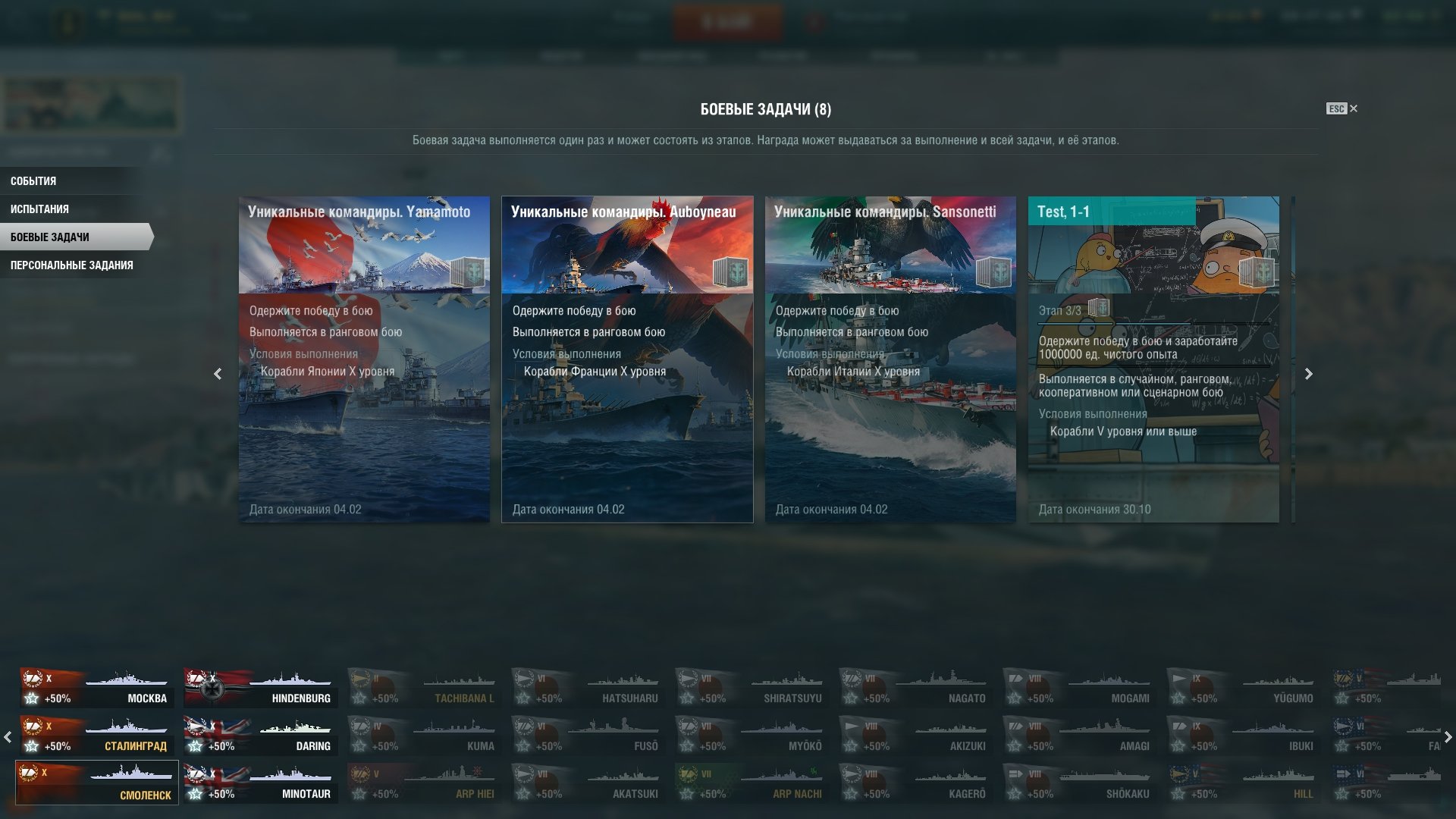Select the Daring ship in carousel

[261, 736]
